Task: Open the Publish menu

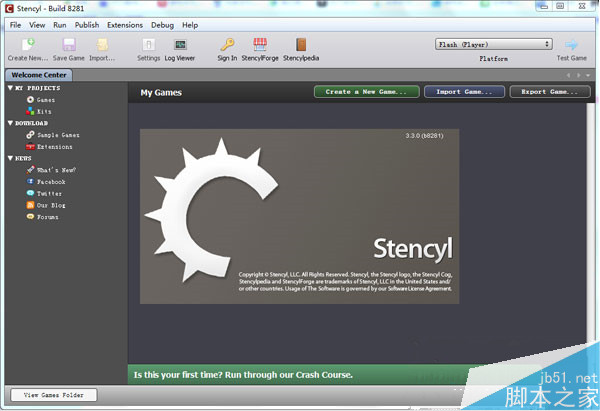Action: (87, 25)
